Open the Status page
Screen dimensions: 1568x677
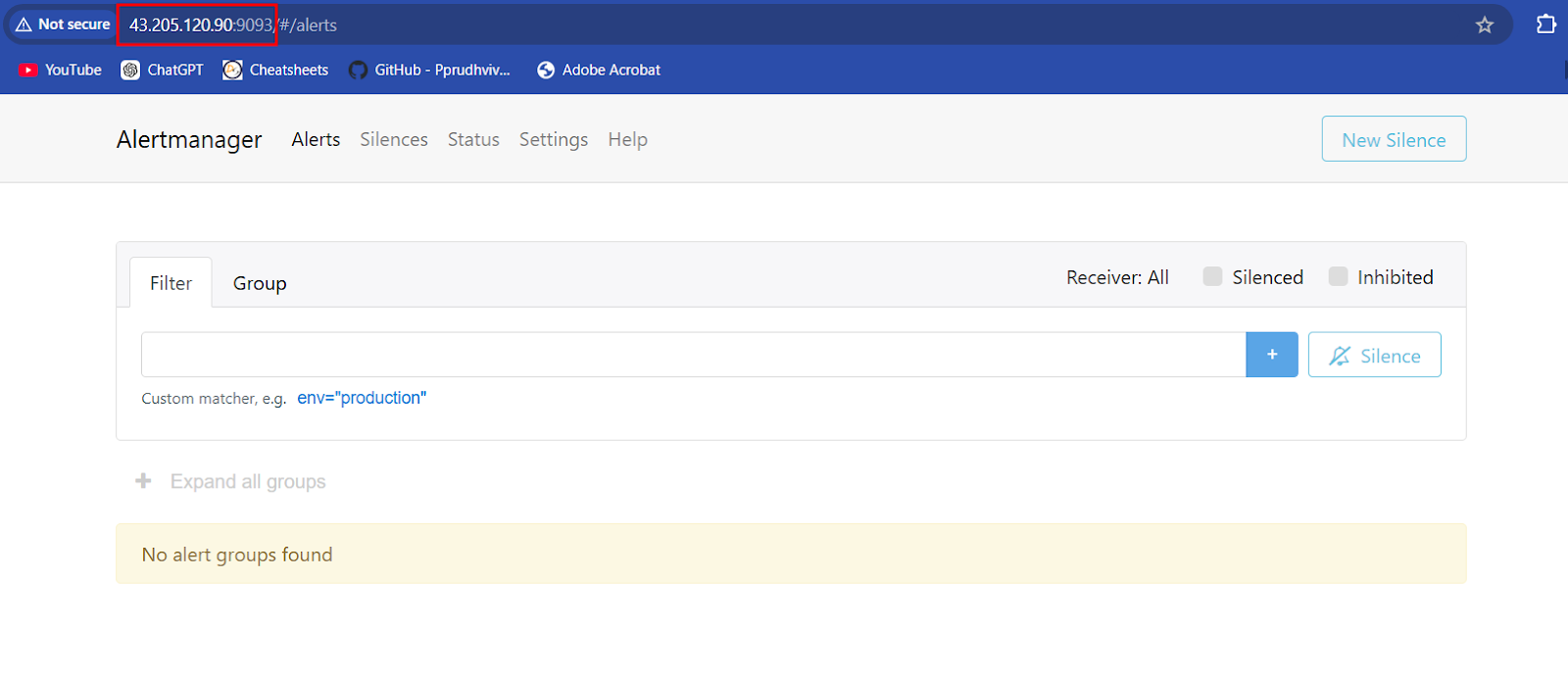click(x=473, y=139)
